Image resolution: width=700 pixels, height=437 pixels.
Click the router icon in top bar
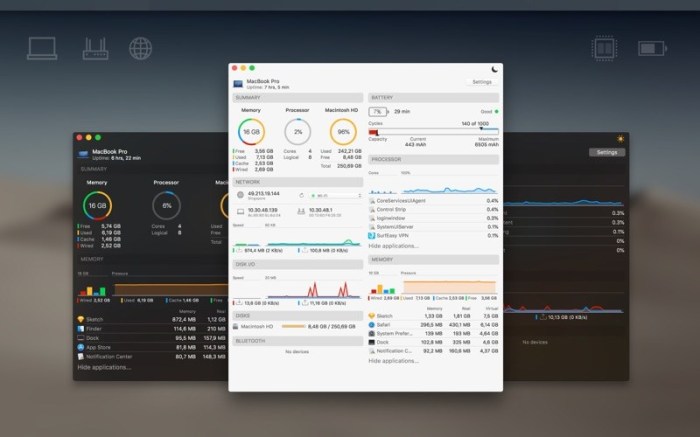[95, 48]
